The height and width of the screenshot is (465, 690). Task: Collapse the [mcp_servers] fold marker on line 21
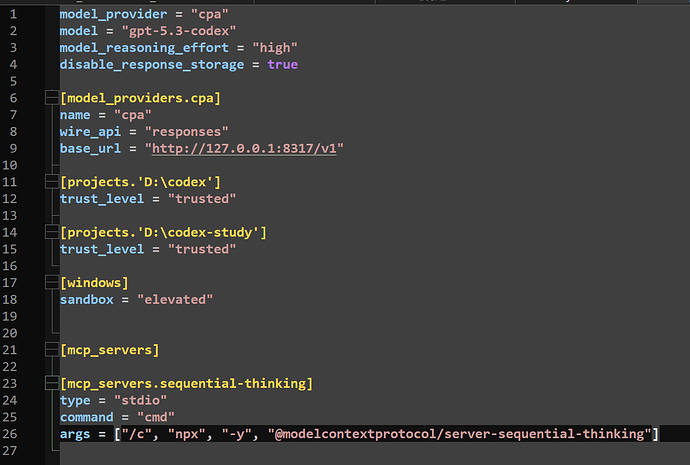(52, 350)
